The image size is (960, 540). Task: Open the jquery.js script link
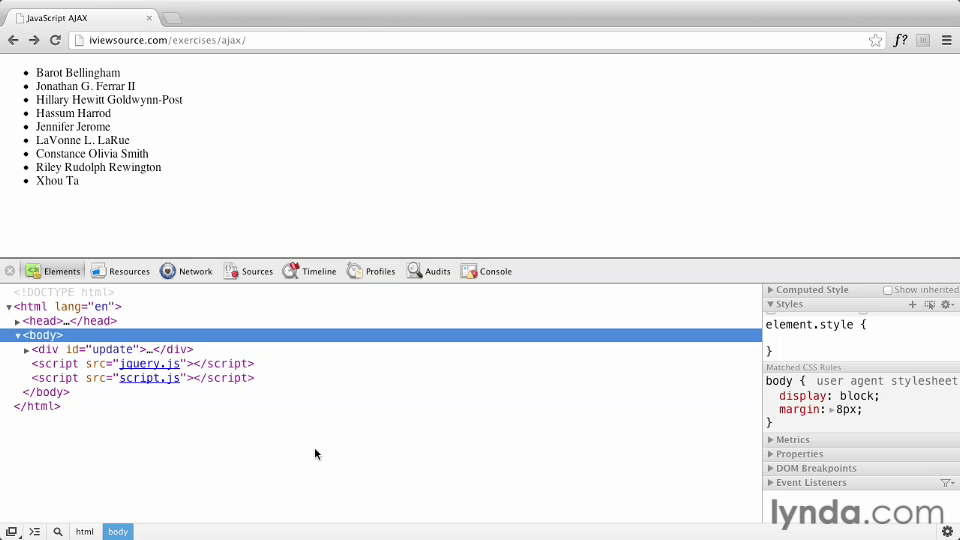tap(149, 364)
